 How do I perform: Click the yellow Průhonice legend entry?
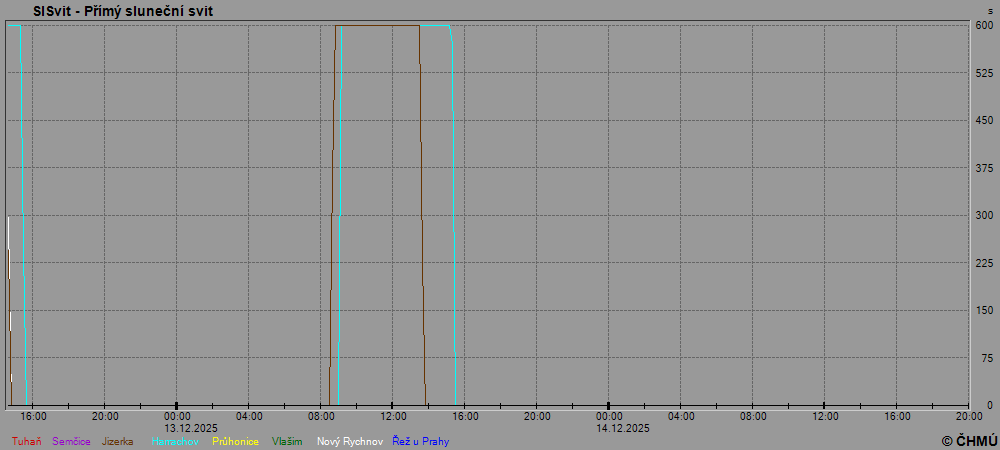235,441
